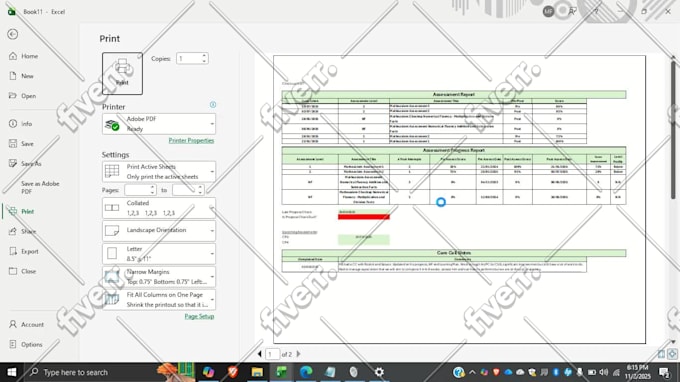Open the Collated dropdown

[x=159, y=208]
